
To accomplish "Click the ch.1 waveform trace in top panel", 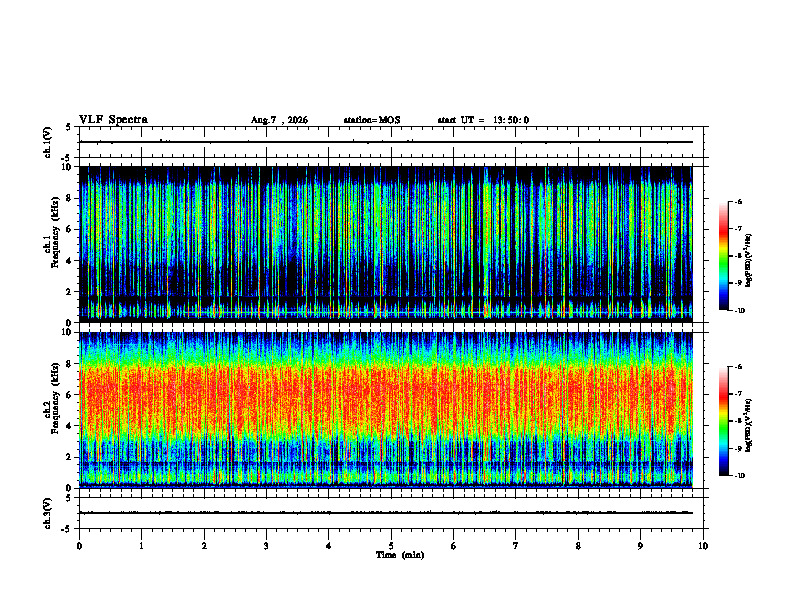I will pos(386,142).
